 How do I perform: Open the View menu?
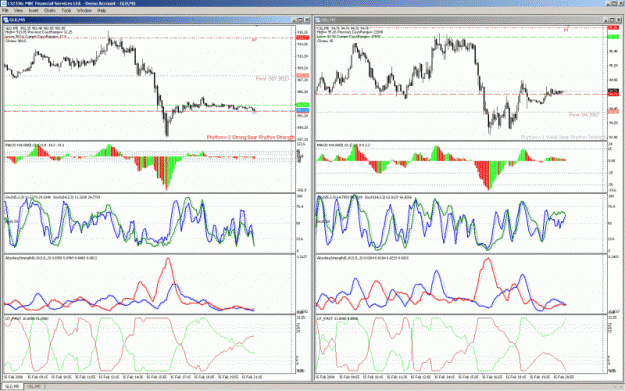[x=18, y=10]
